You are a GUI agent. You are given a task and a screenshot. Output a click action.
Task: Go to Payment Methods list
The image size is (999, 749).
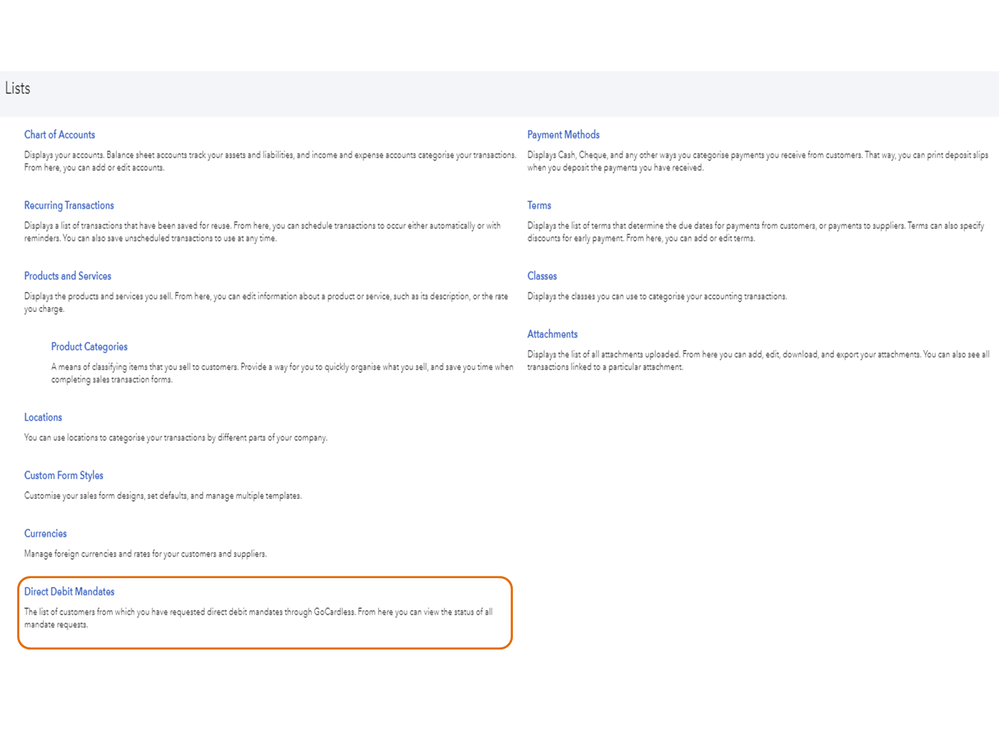[x=563, y=135]
